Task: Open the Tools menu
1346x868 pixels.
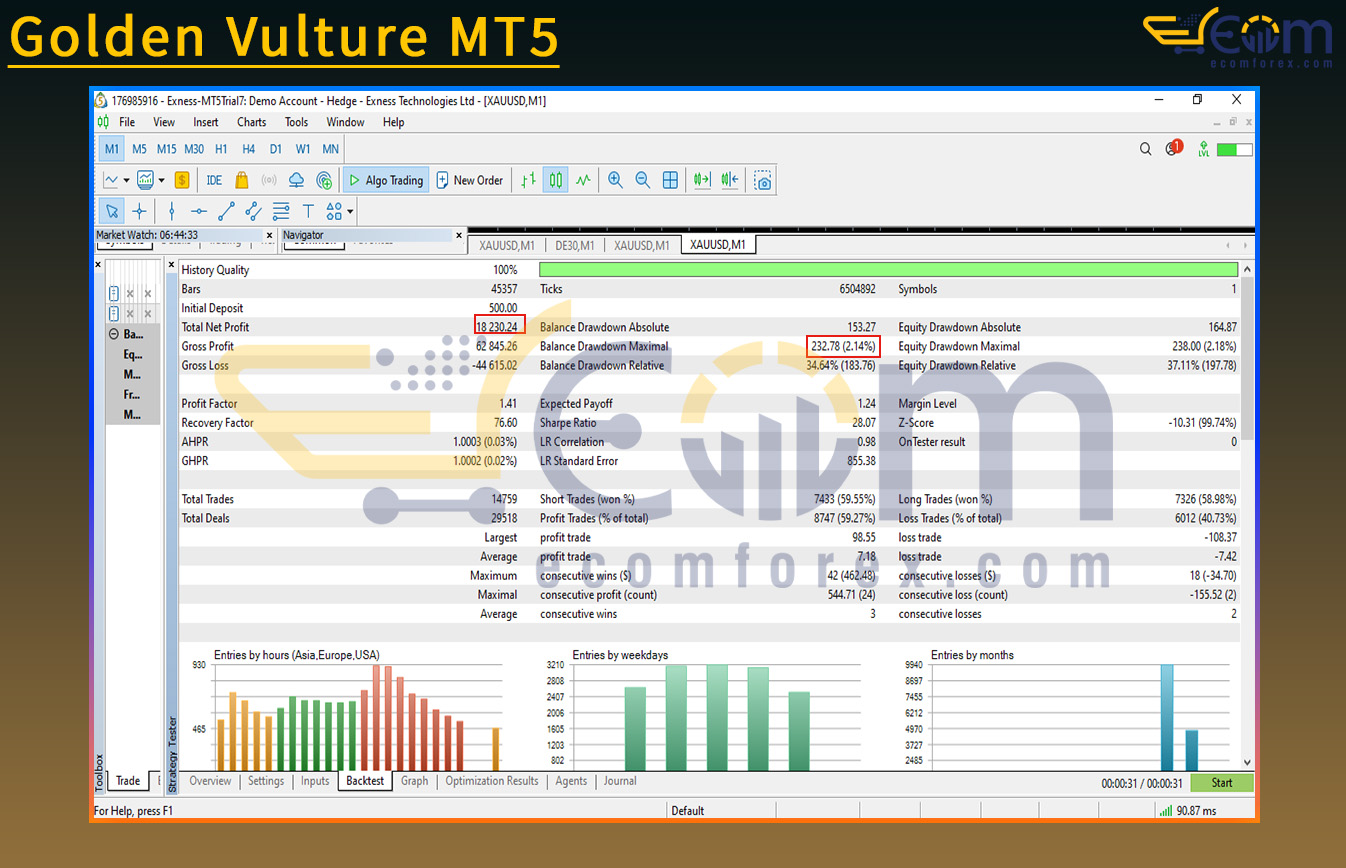Action: point(297,122)
